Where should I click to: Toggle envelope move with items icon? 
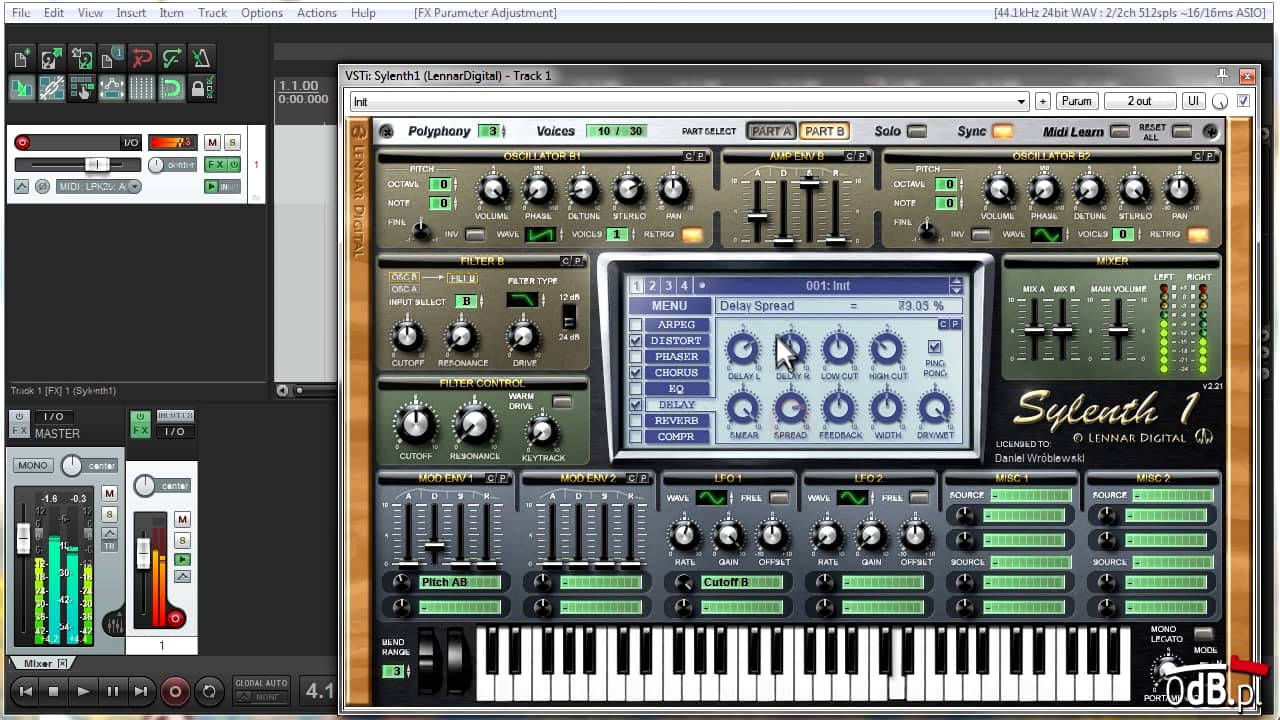[x=111, y=88]
